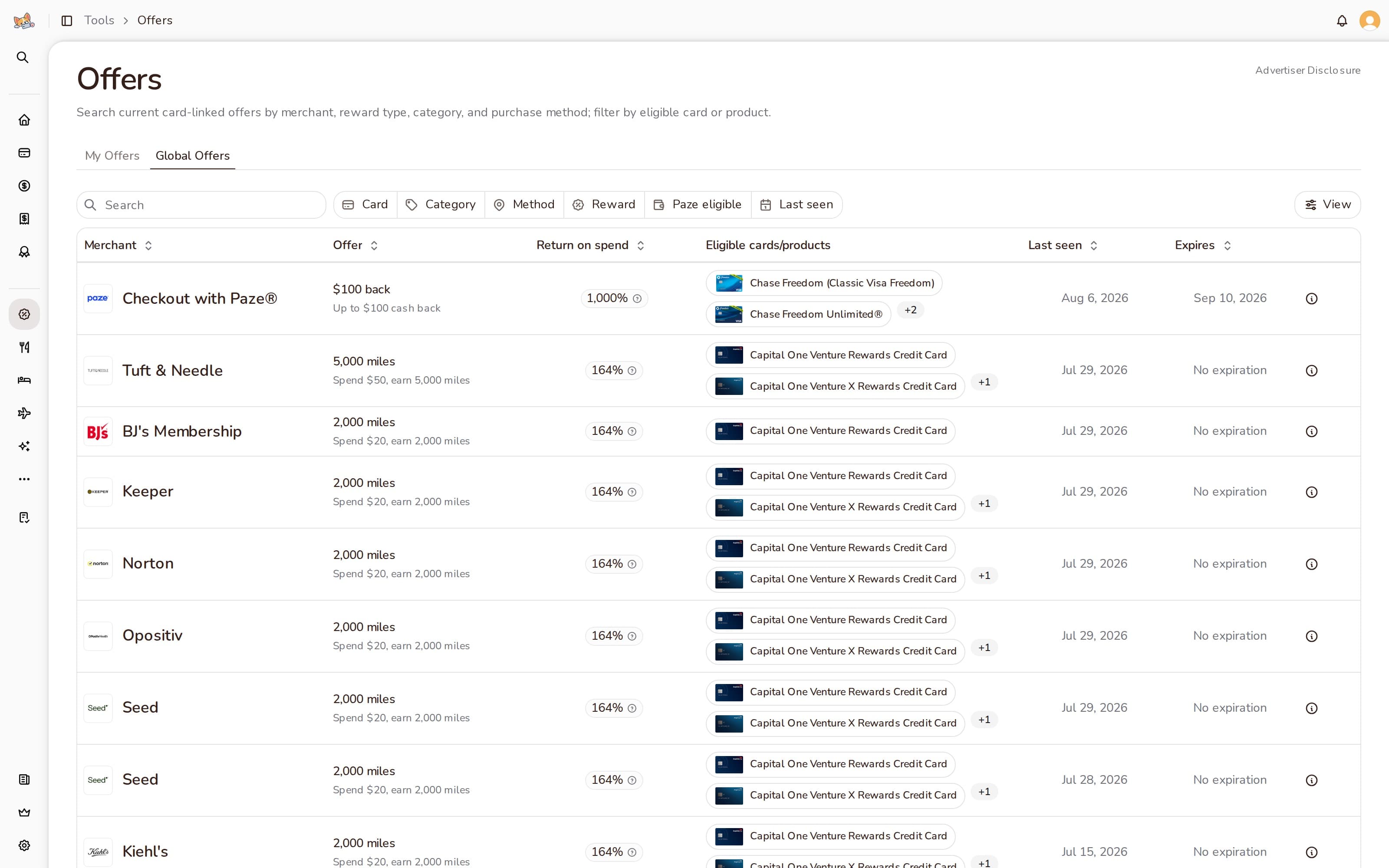Screen dimensions: 1389x868
Task: Click Tuft & Needle Venture X card chip
Action: point(835,386)
